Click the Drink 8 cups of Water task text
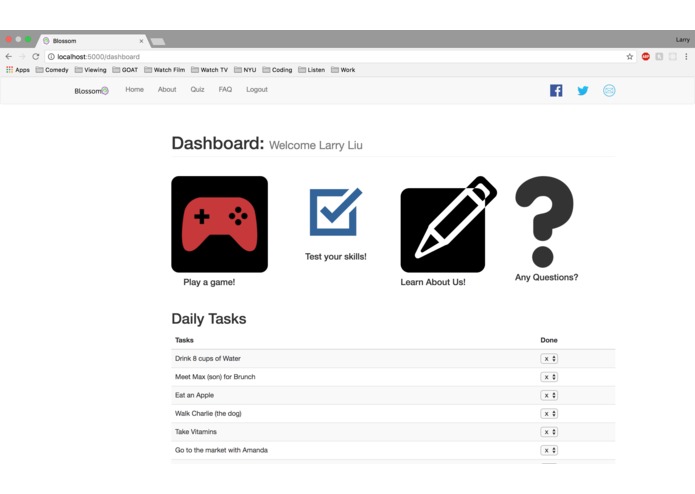 pyautogui.click(x=207, y=358)
